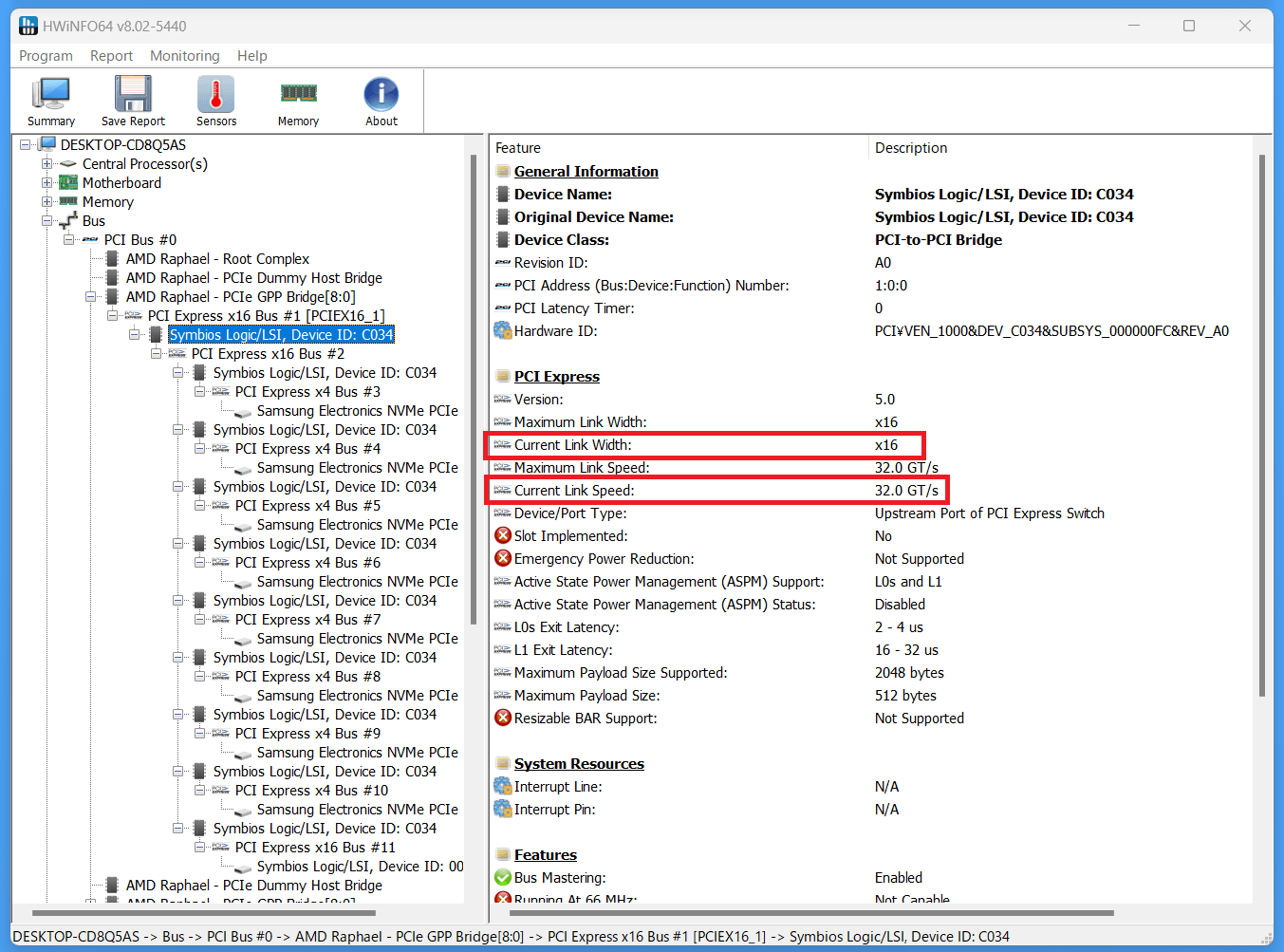The image size is (1284, 952).
Task: Click the tree pane vertical scrollbar
Action: pos(473,389)
